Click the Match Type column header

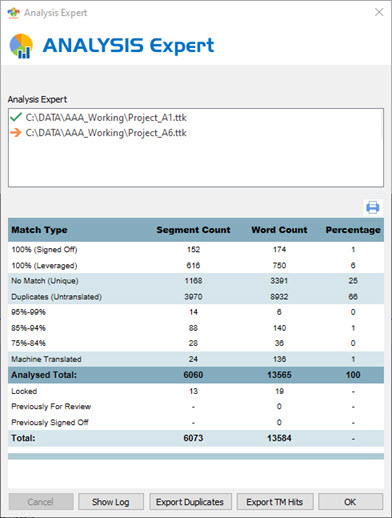39,230
